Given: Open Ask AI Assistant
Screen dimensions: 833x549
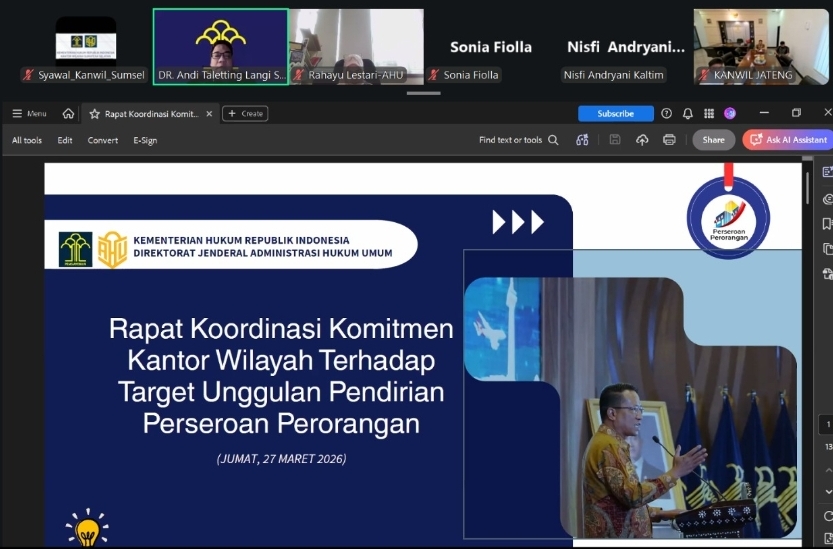Looking at the screenshot, I should [788, 140].
